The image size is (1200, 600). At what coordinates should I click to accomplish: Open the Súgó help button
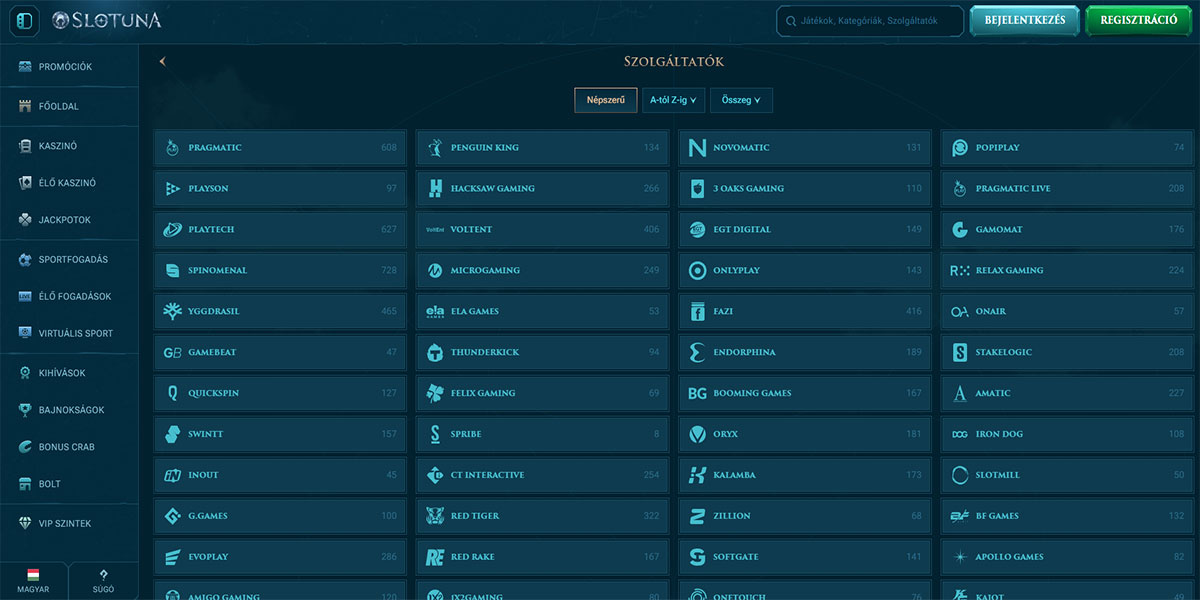[x=103, y=581]
